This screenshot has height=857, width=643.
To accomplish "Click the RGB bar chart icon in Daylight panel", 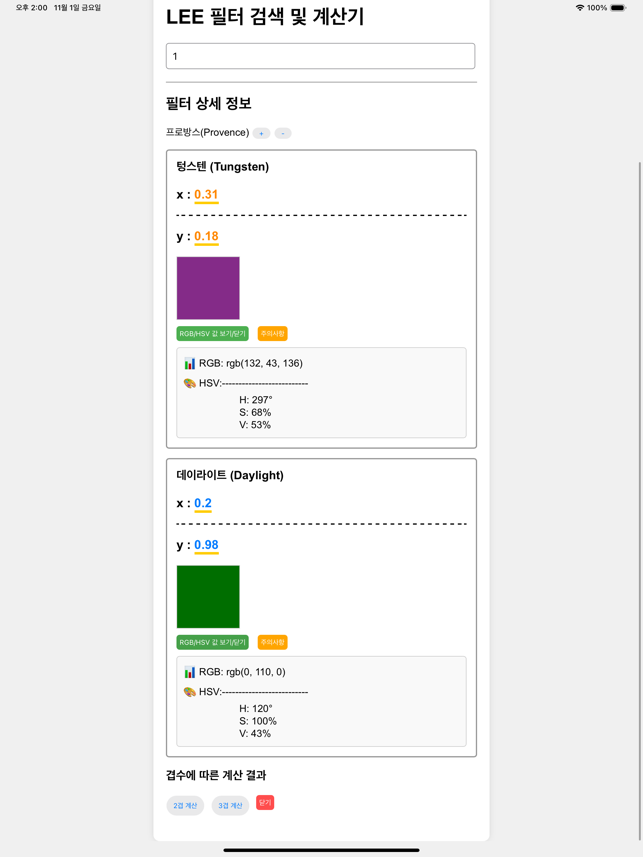I will [x=190, y=672].
